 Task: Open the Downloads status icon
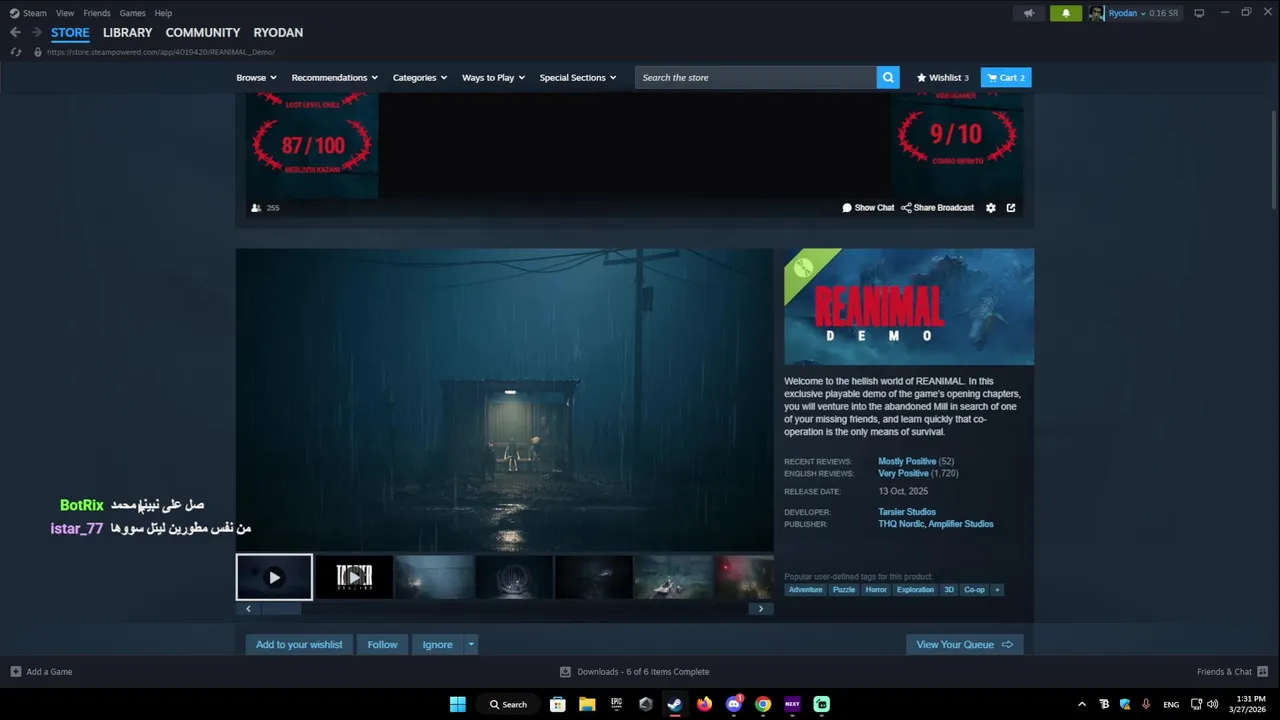pos(565,672)
